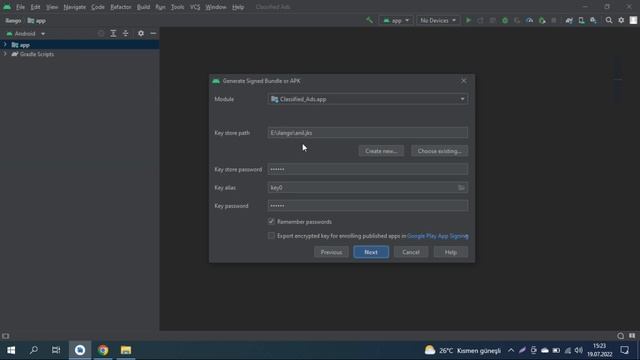Open the VCS menu
The image size is (640, 360).
click(x=195, y=7)
